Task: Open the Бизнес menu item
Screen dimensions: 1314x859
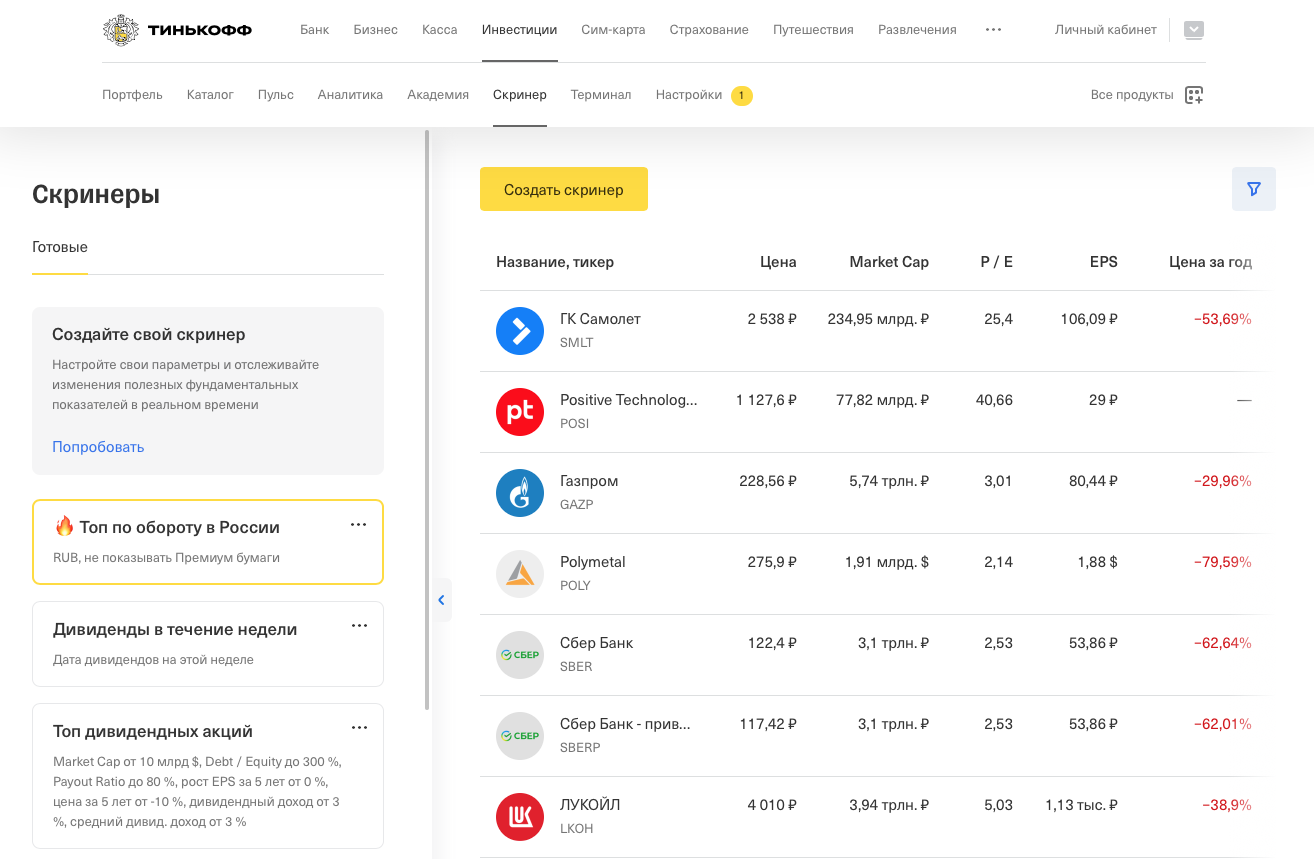Action: 376,30
